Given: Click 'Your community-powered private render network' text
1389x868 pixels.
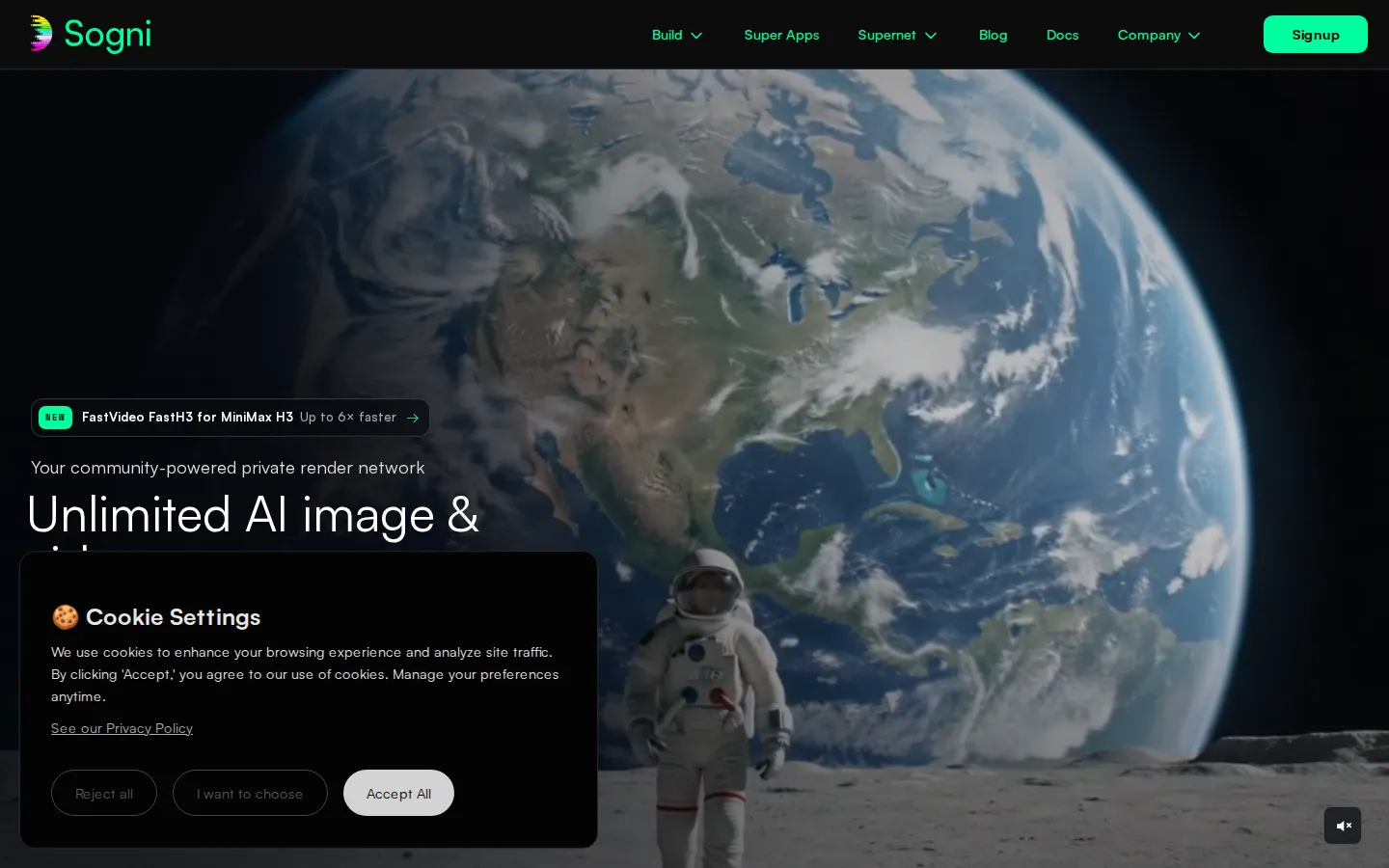Looking at the screenshot, I should (x=228, y=468).
